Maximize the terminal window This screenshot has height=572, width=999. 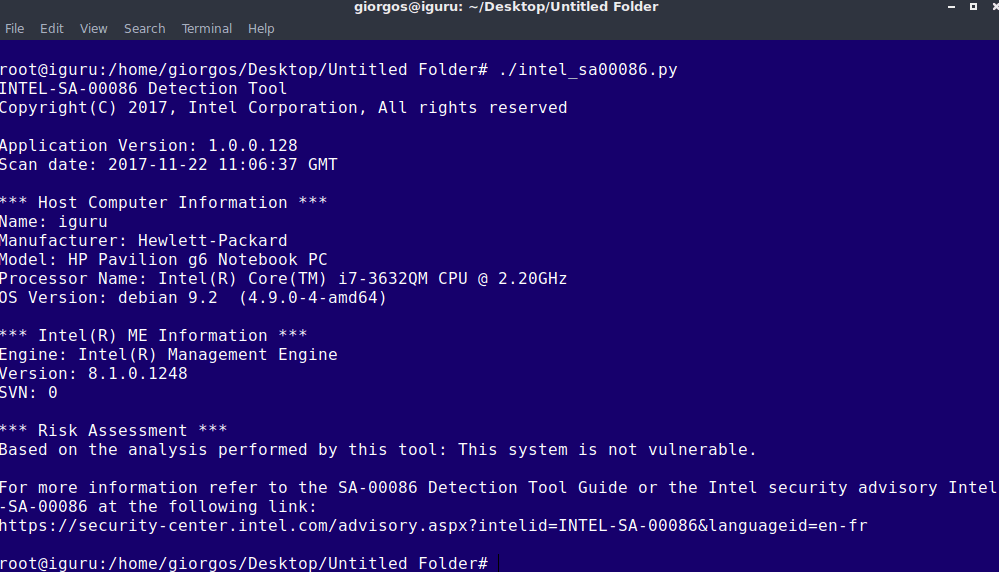[973, 6]
